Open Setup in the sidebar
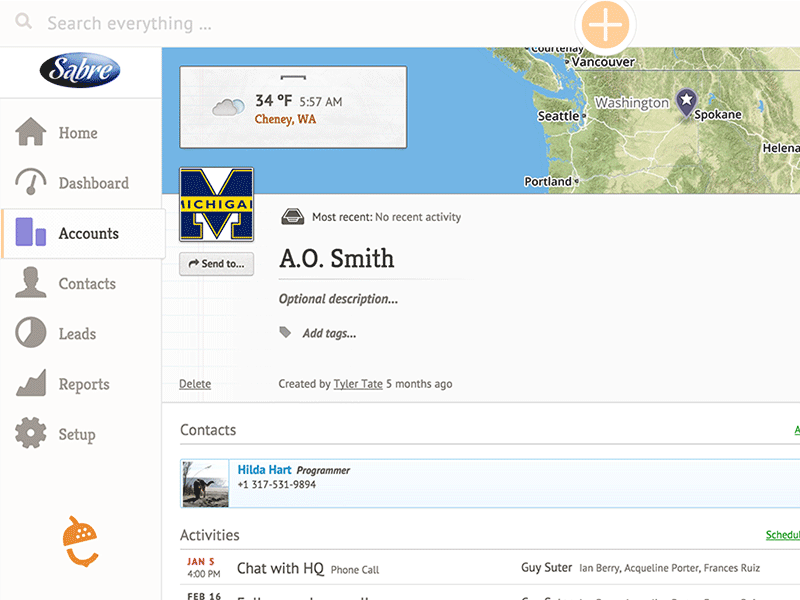Image resolution: width=800 pixels, height=600 pixels. point(77,435)
